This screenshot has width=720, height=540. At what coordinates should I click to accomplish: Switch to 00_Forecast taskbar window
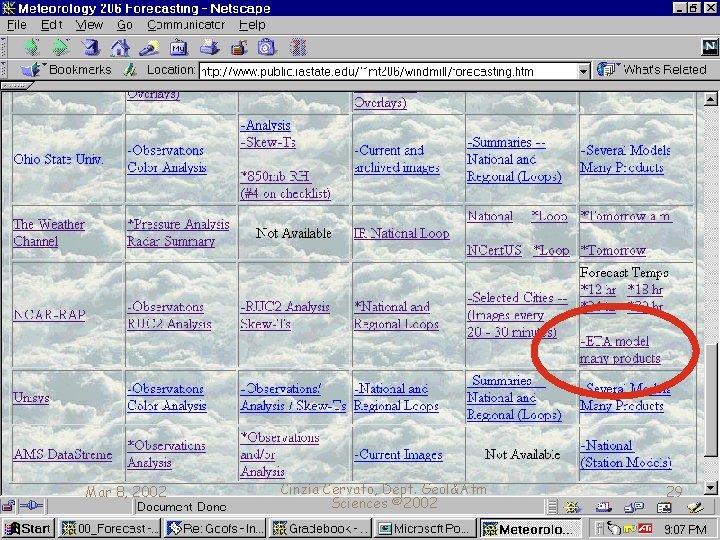(x=110, y=529)
